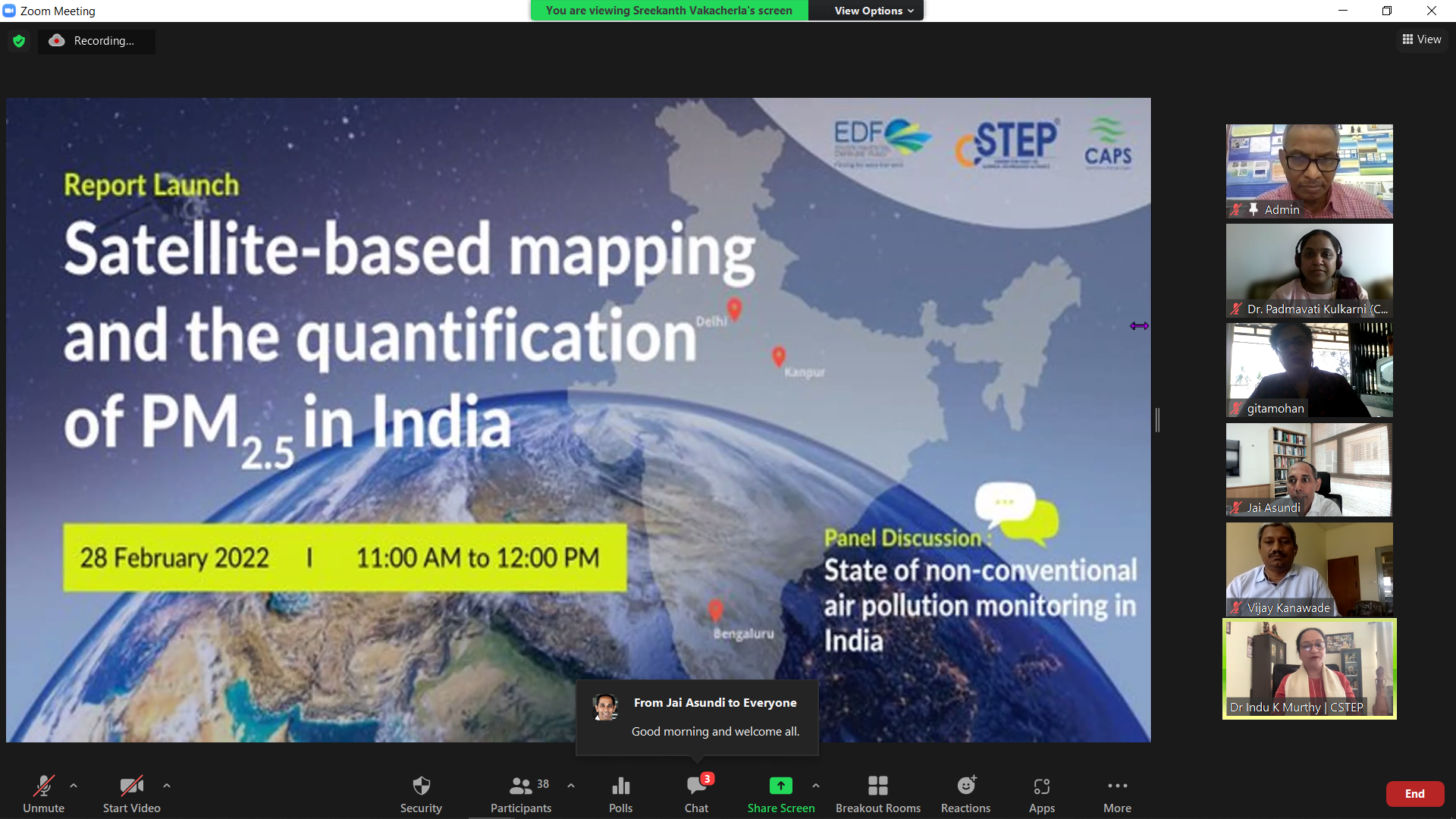
Task: Open the More menu
Action: (x=1117, y=793)
